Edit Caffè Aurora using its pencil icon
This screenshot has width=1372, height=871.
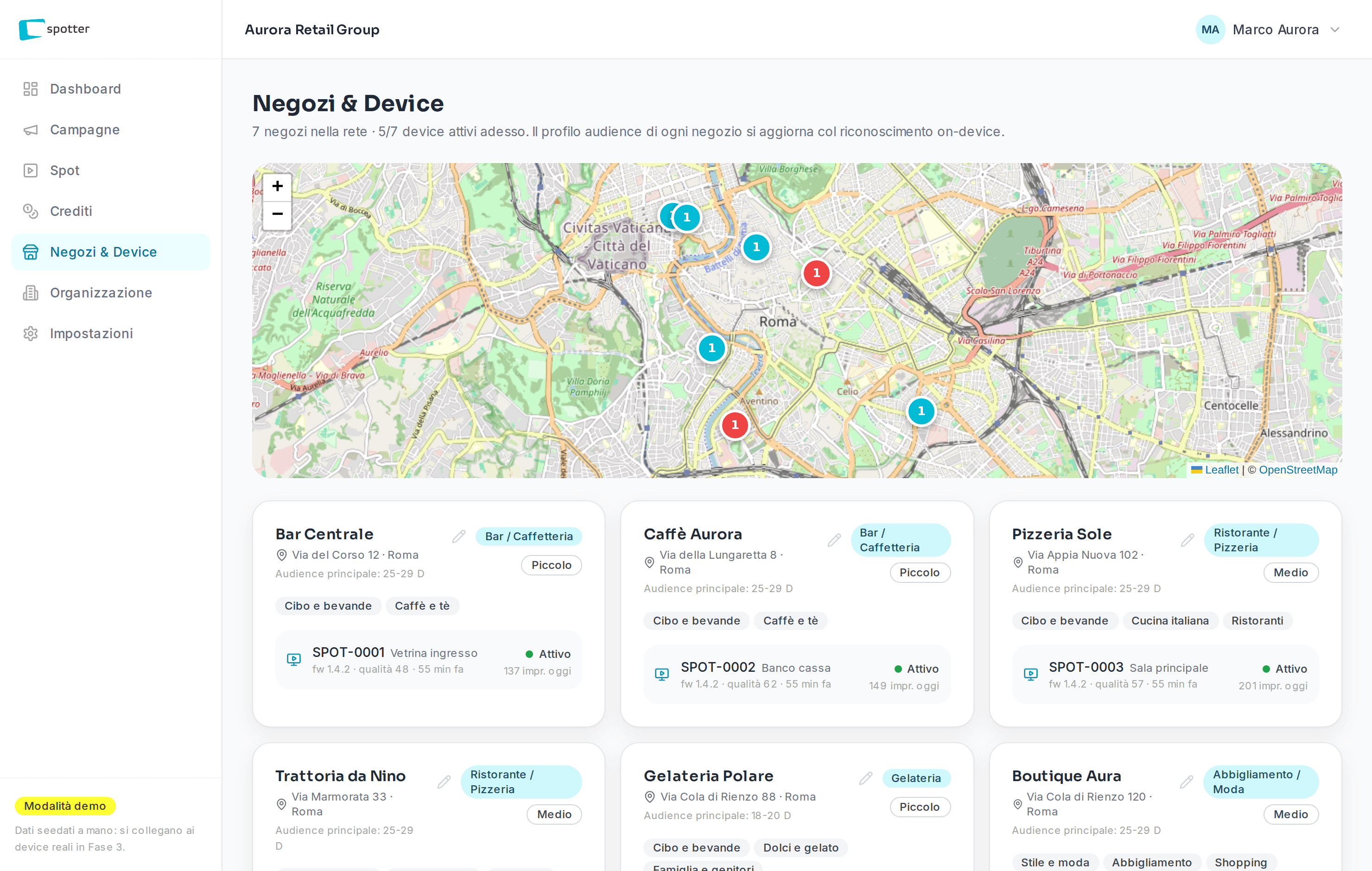[834, 539]
